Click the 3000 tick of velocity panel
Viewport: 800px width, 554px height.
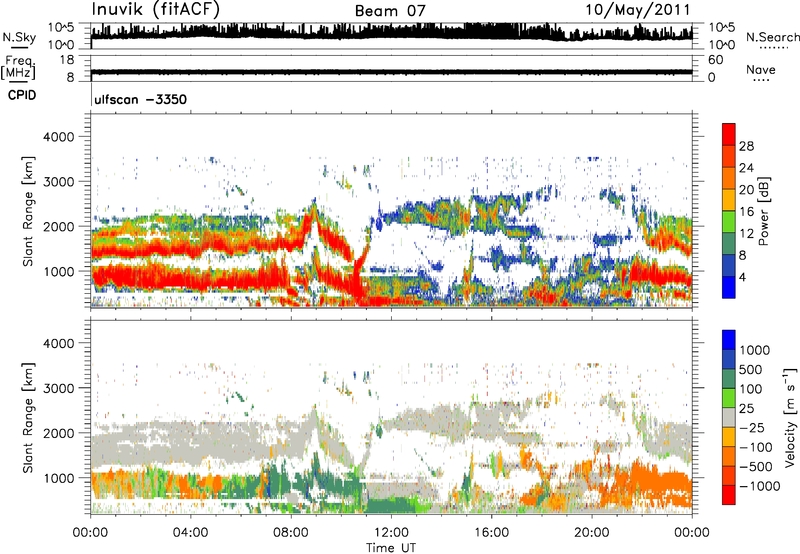[58, 388]
